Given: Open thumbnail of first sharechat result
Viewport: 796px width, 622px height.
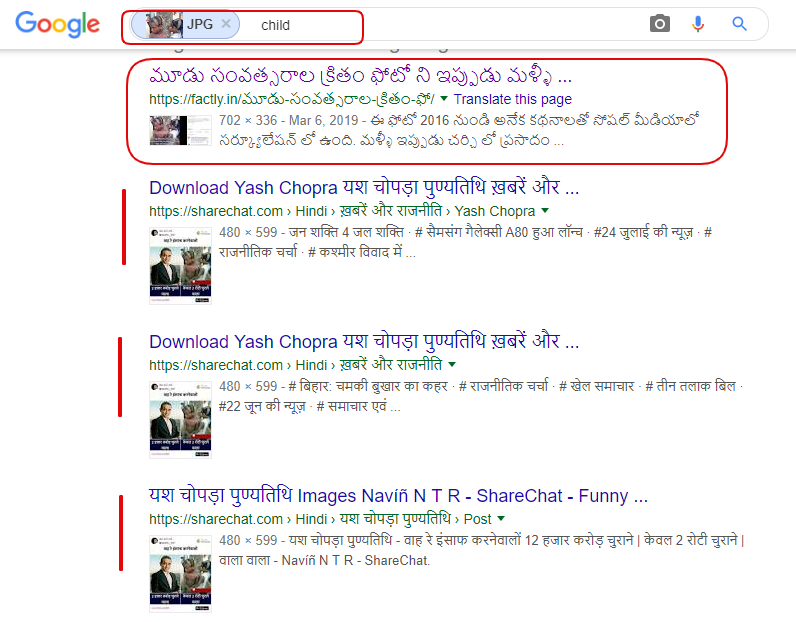Looking at the screenshot, I should click(x=180, y=266).
